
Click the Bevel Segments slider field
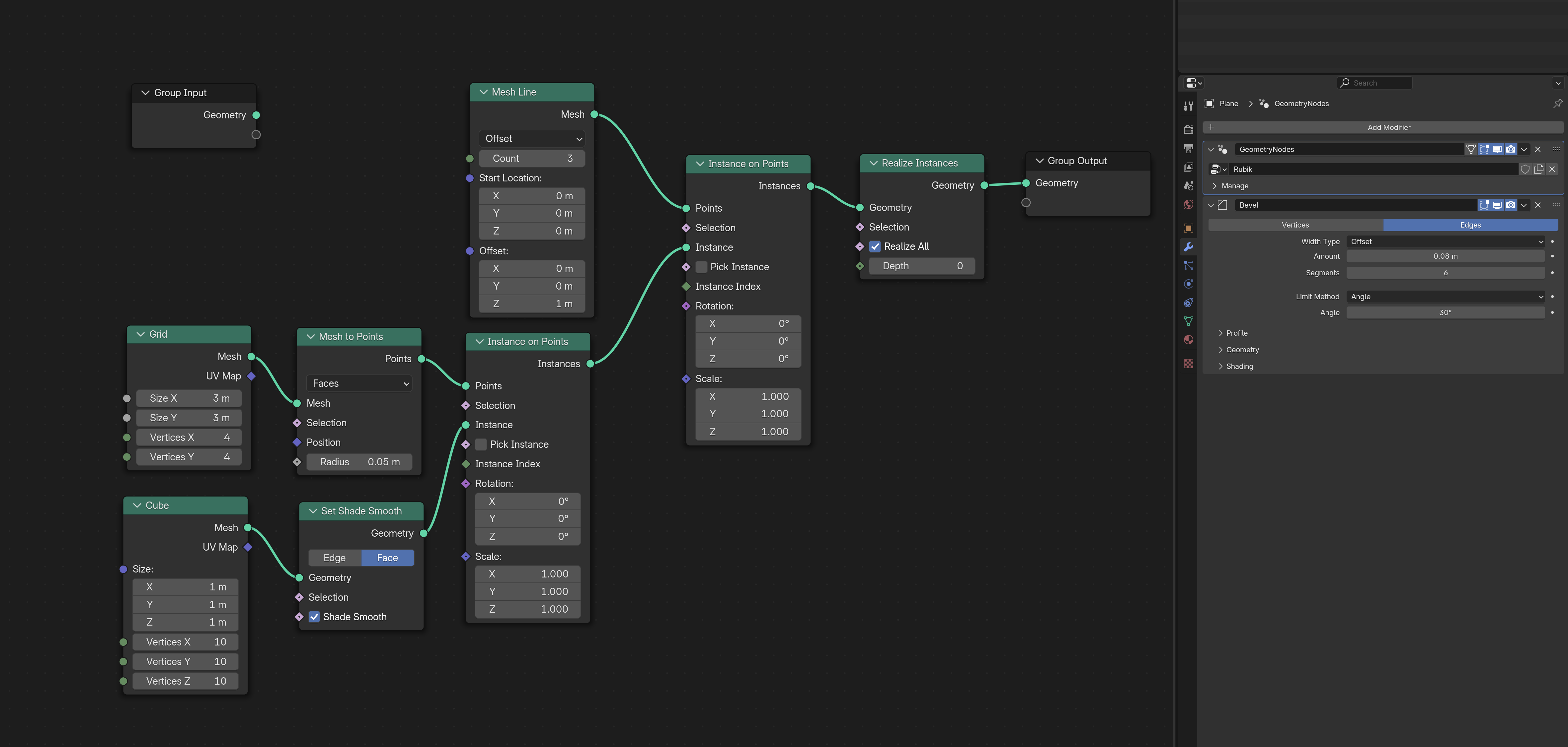1445,273
